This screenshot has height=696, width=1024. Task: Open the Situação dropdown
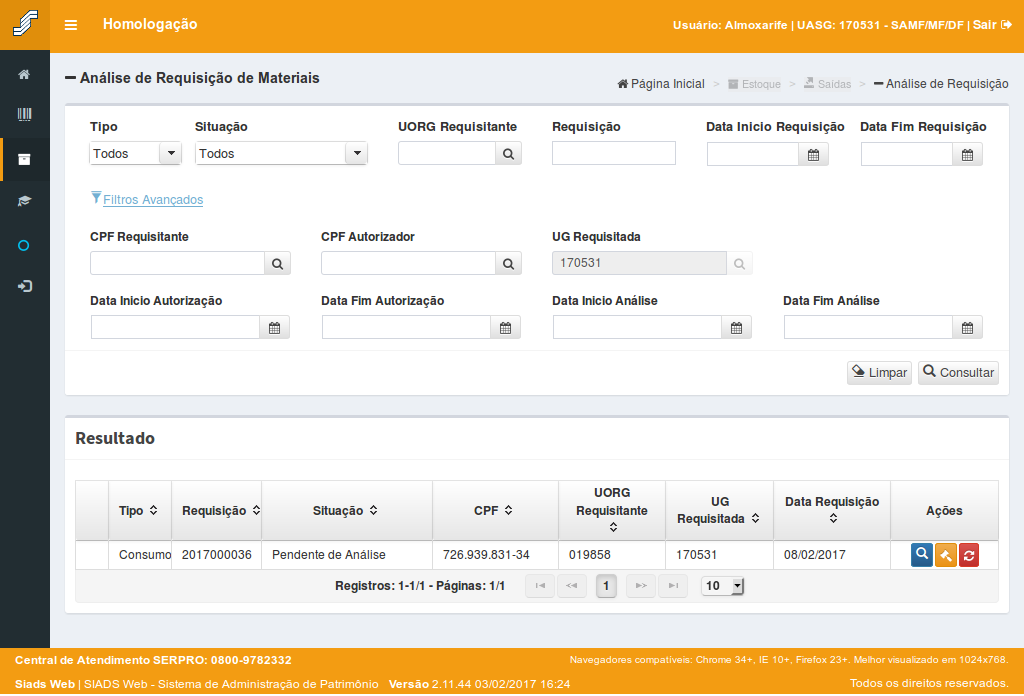[281, 153]
